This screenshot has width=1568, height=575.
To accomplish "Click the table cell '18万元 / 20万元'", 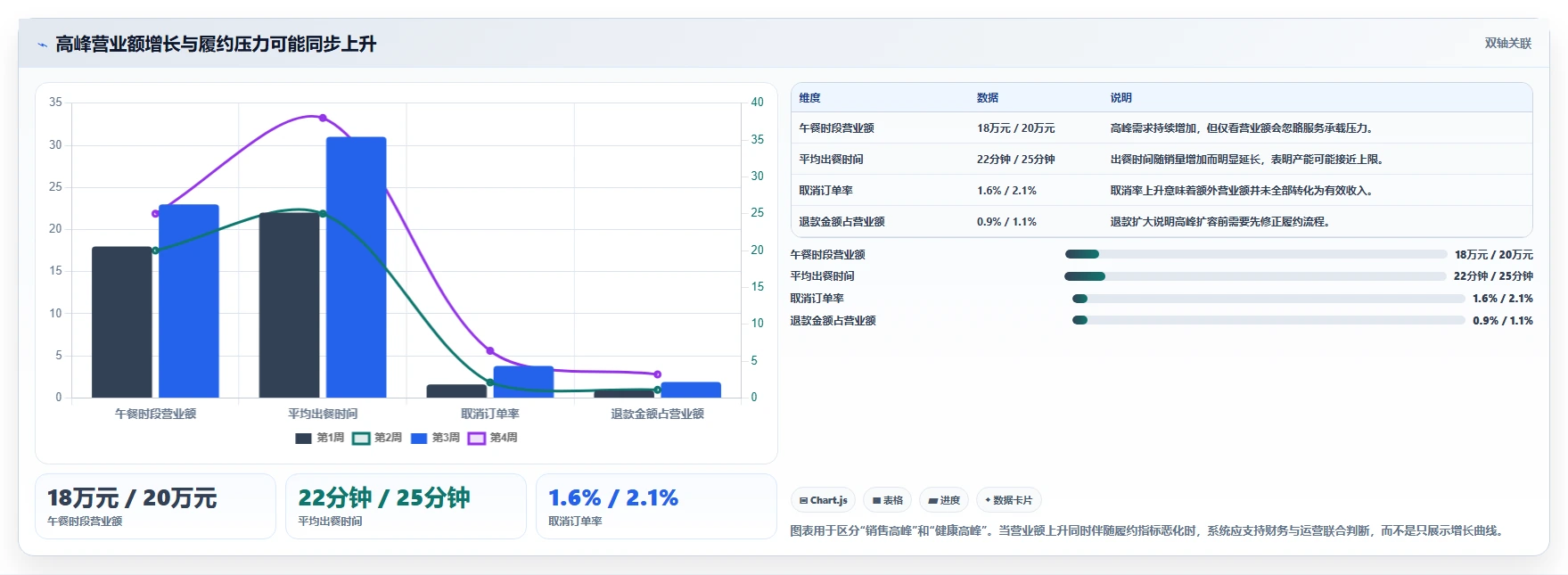I will (x=1015, y=128).
